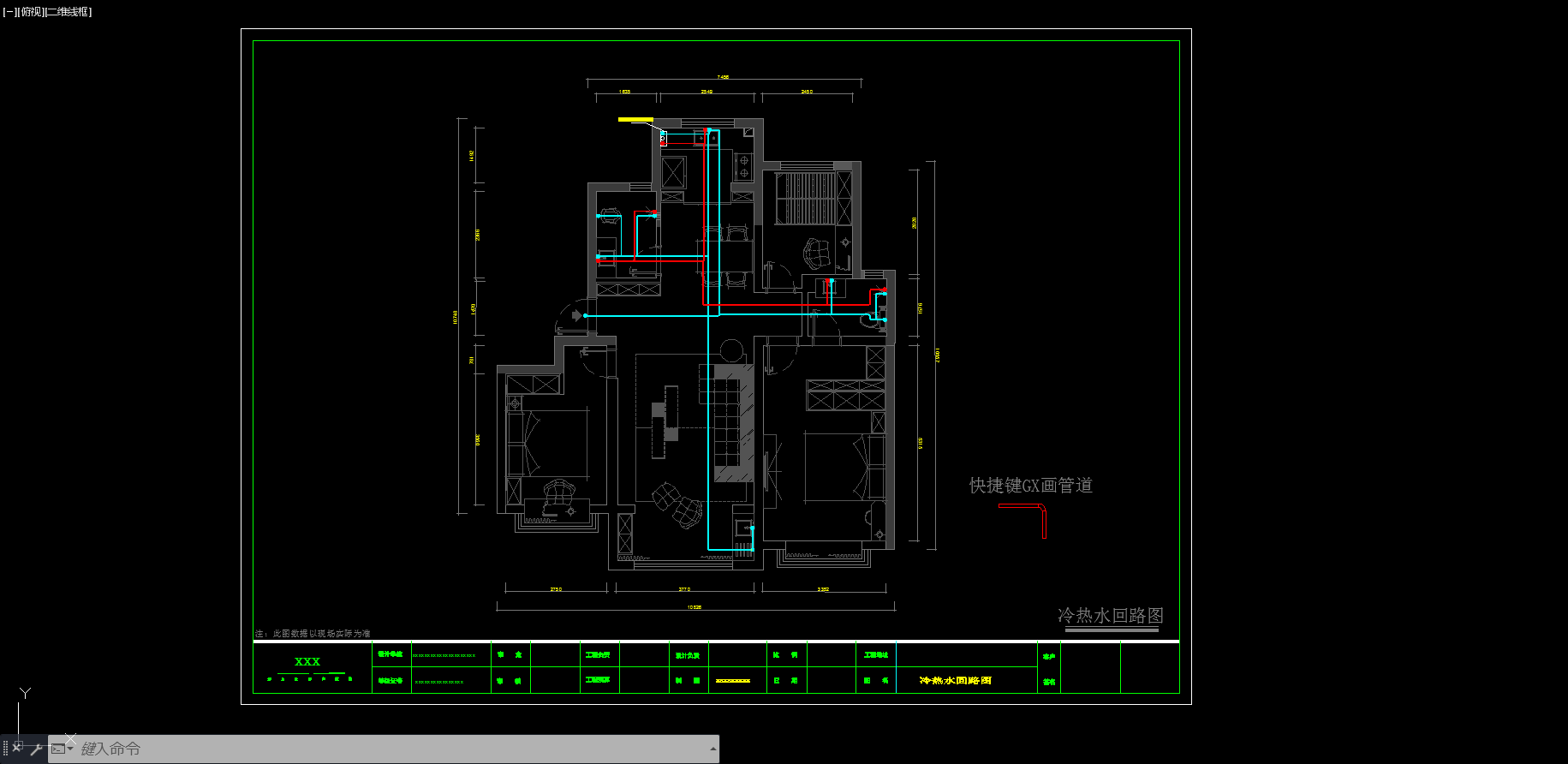Expand command history arrow at command line end

(x=712, y=749)
